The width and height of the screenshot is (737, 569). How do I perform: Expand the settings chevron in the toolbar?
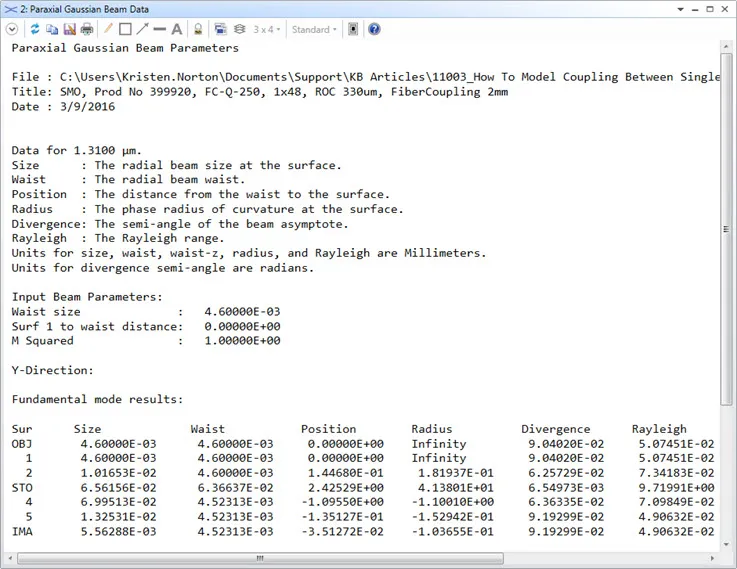click(x=12, y=30)
